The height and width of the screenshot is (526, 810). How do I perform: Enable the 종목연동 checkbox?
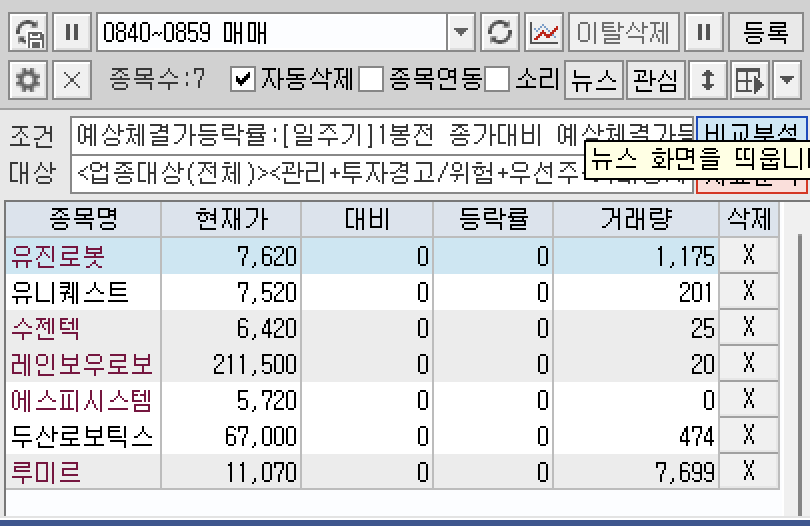point(370,80)
